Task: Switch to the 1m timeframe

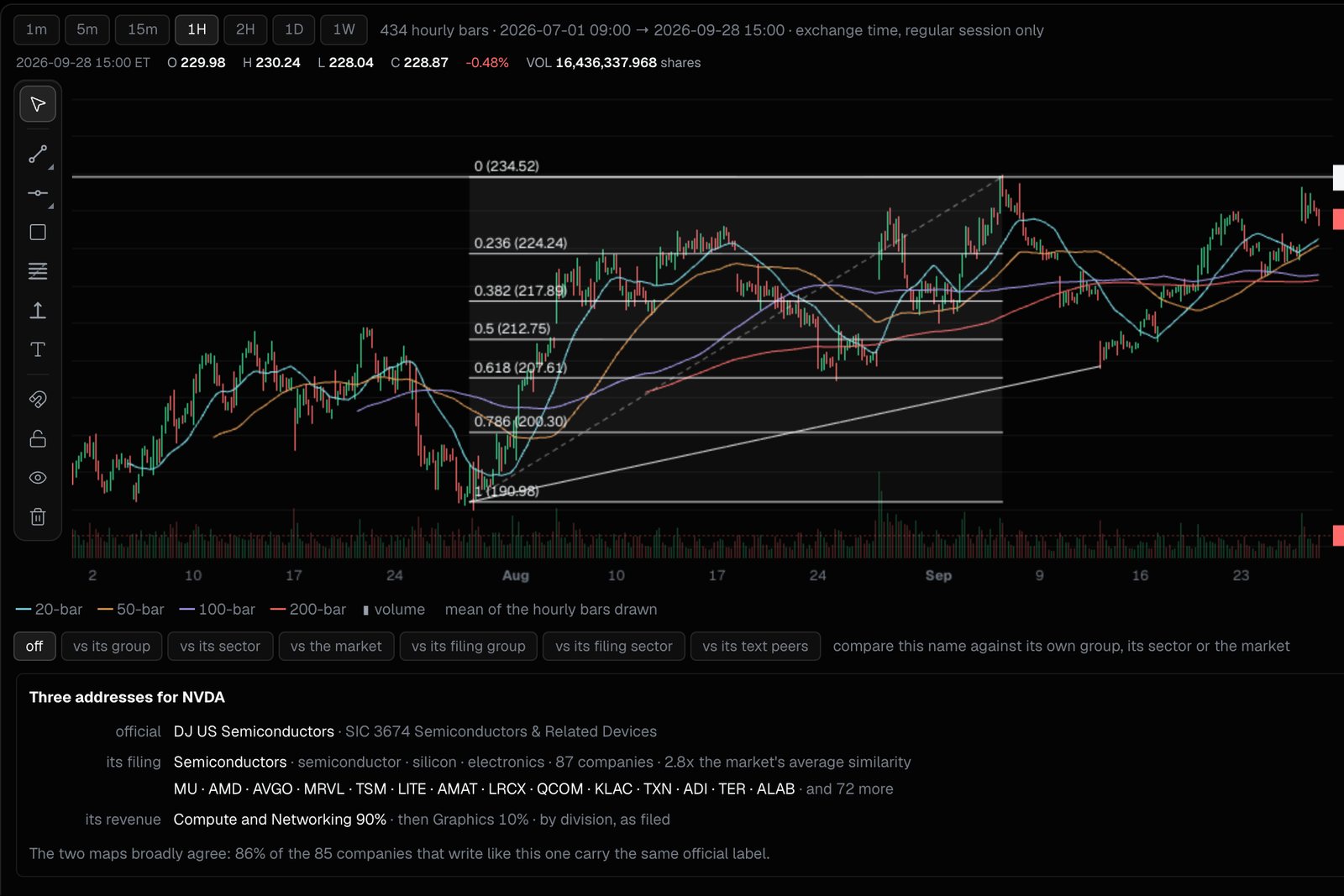Action: tap(36, 29)
